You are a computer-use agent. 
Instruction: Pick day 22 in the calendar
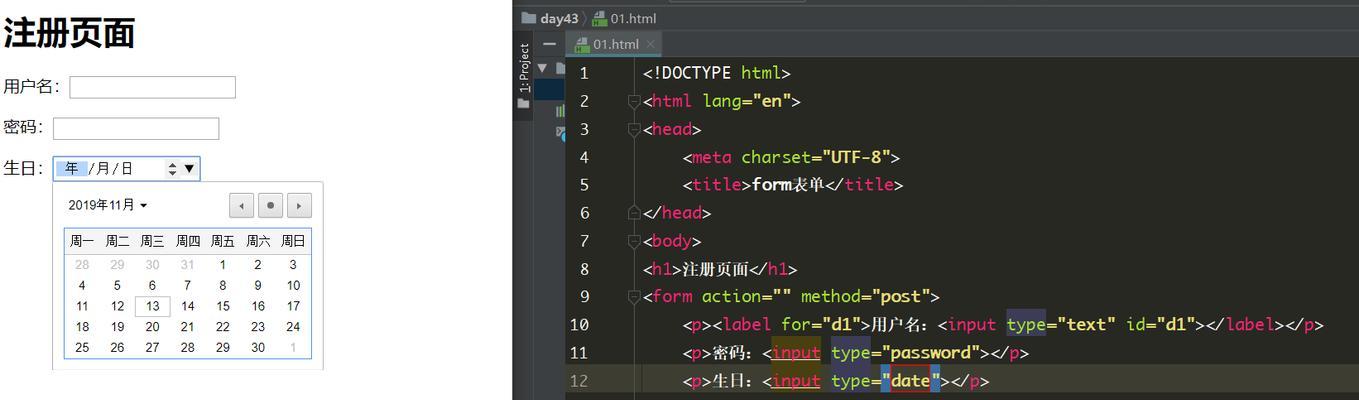222,327
